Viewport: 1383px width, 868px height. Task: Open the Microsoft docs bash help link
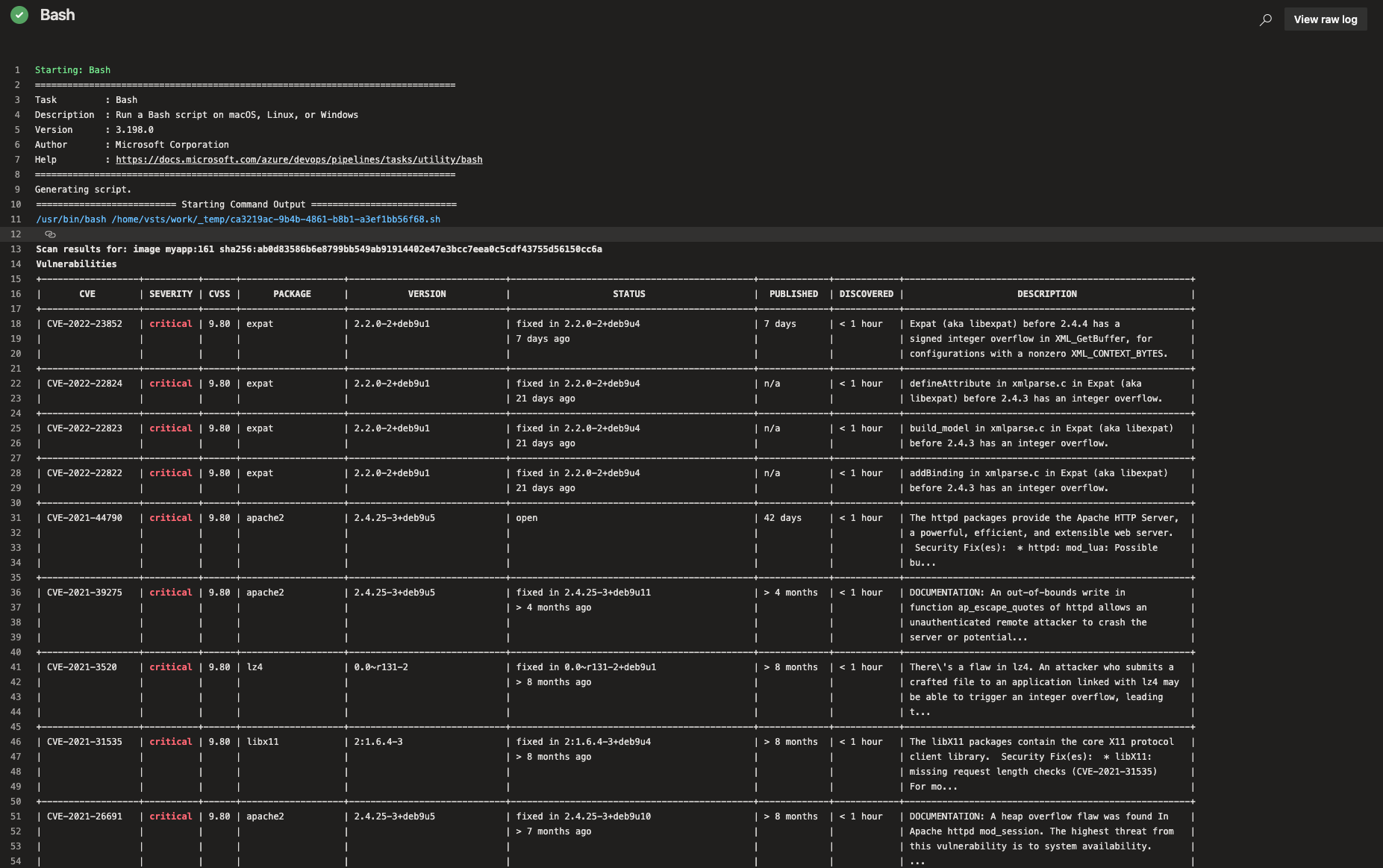pyautogui.click(x=299, y=160)
